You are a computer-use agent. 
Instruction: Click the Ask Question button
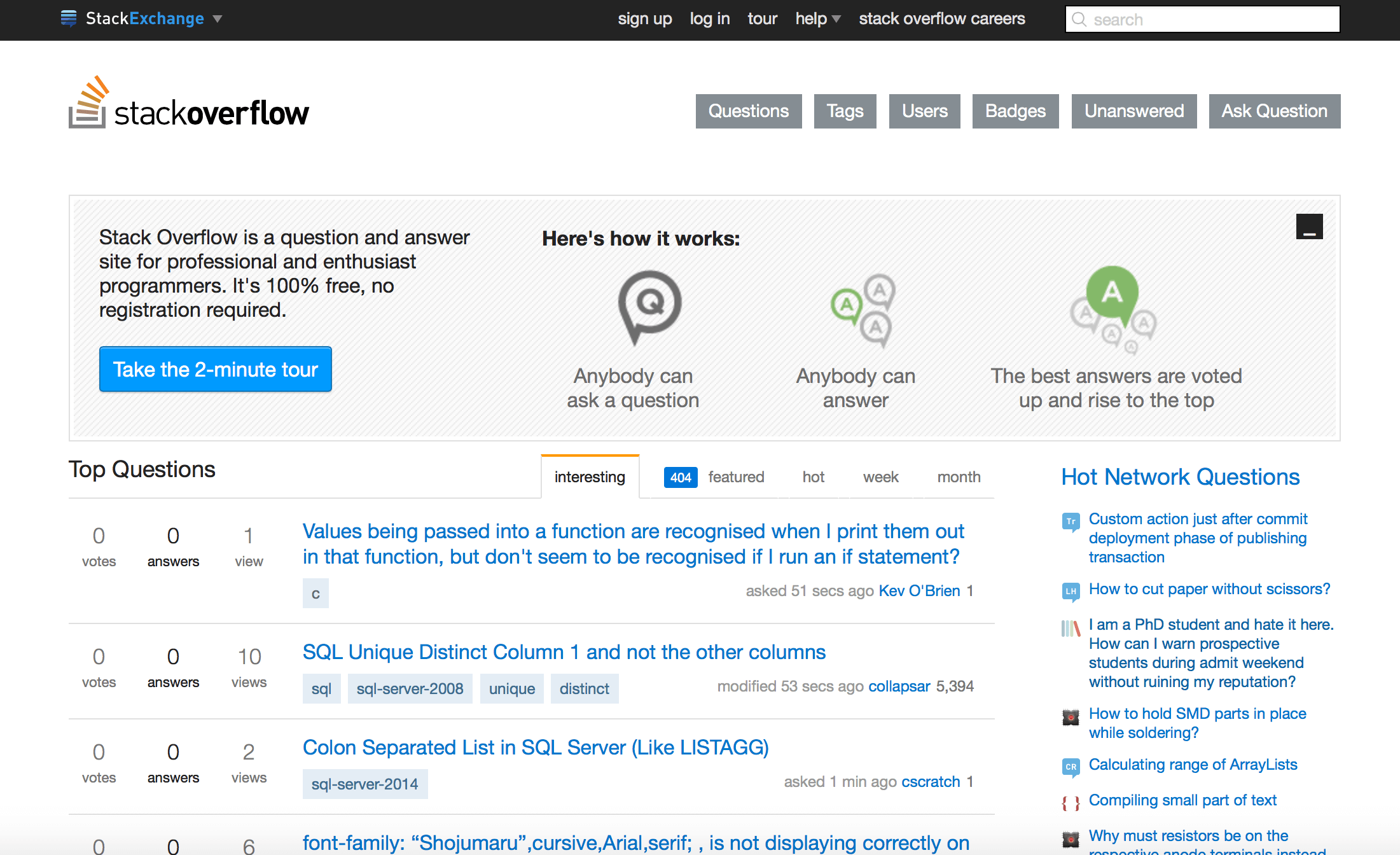[x=1275, y=111]
